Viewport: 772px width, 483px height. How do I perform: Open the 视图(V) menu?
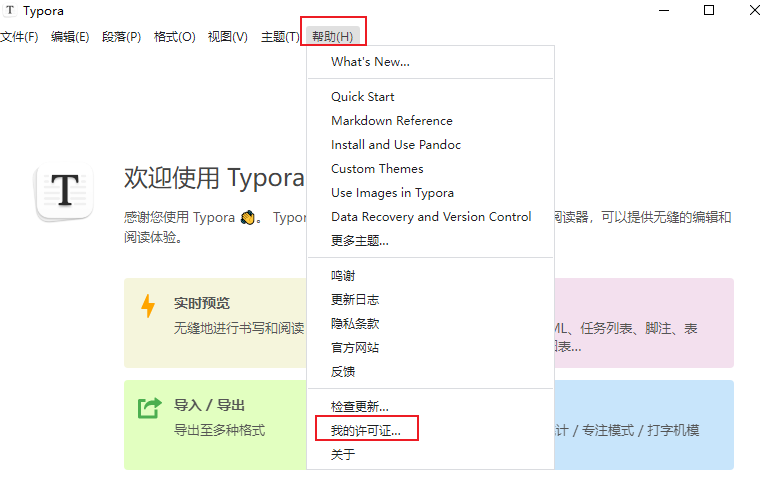pos(227,37)
